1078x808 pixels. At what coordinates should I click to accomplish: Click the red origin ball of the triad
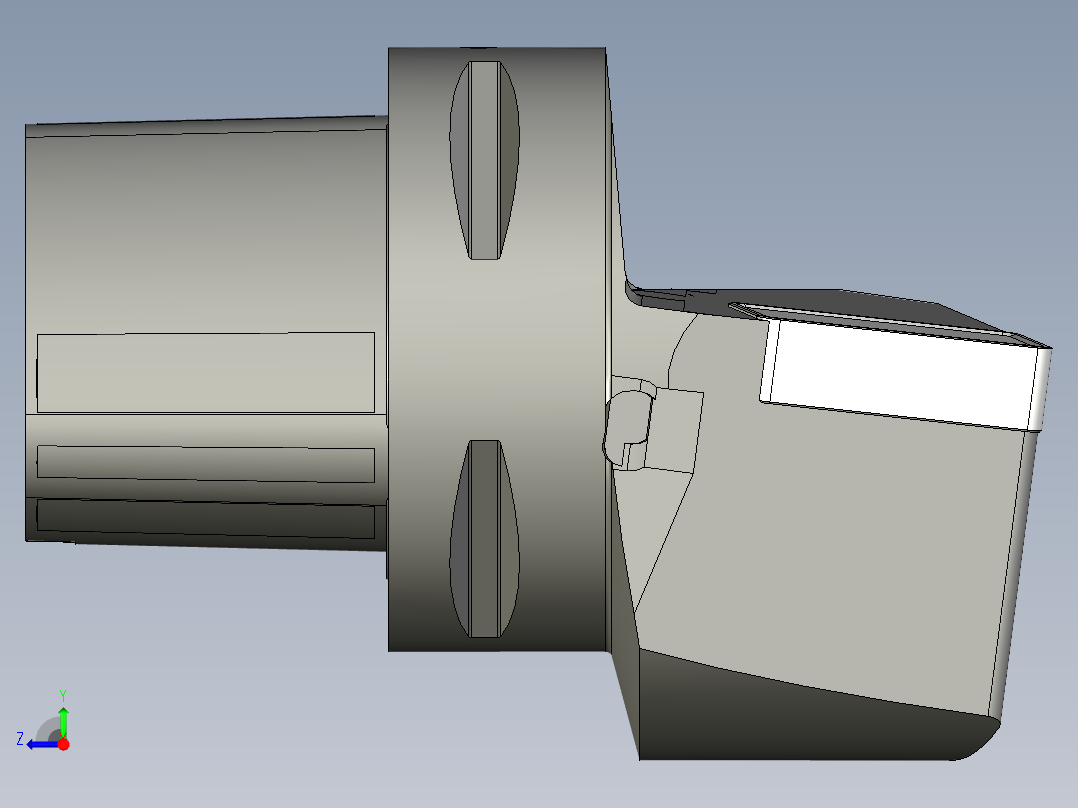[63, 744]
